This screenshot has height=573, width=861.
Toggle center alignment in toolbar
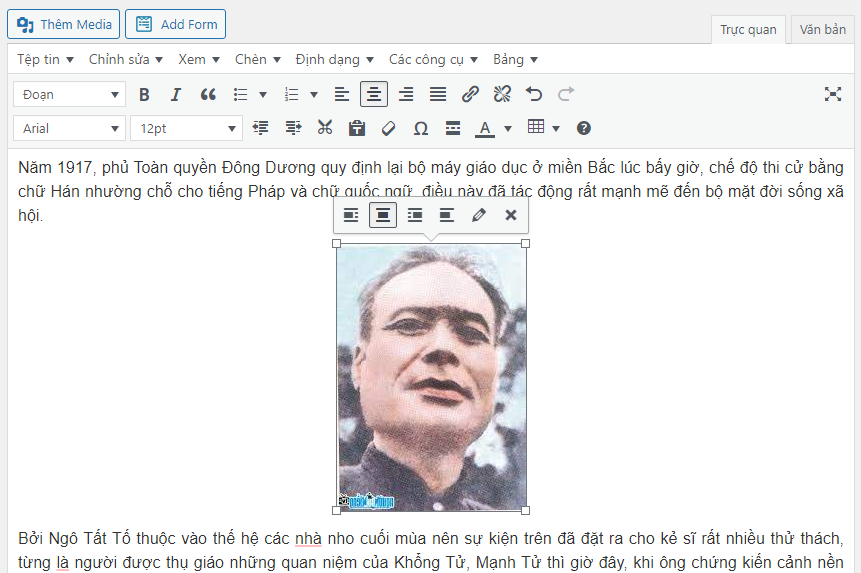click(374, 95)
